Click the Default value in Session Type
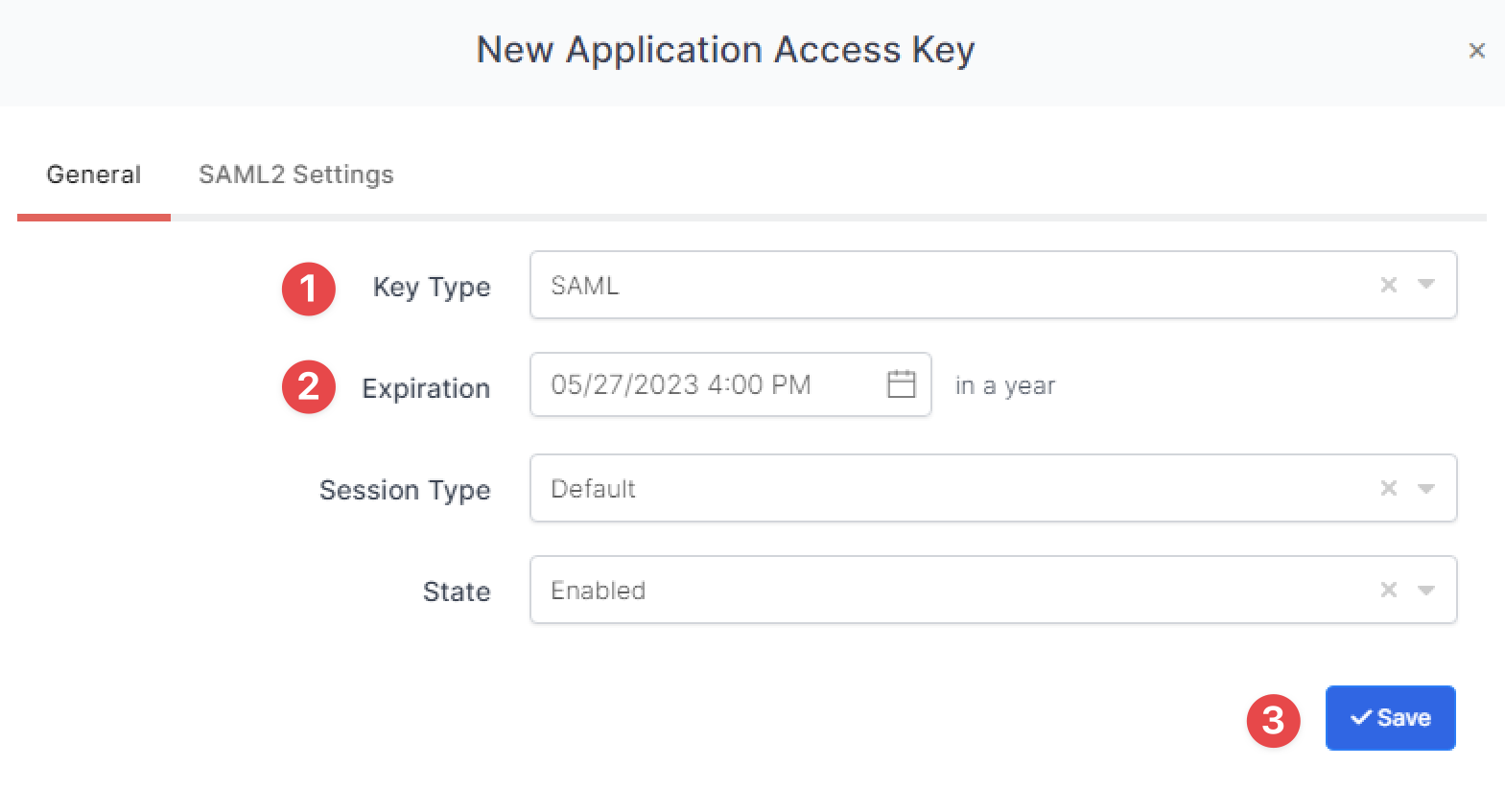This screenshot has height=812, width=1505. (593, 488)
